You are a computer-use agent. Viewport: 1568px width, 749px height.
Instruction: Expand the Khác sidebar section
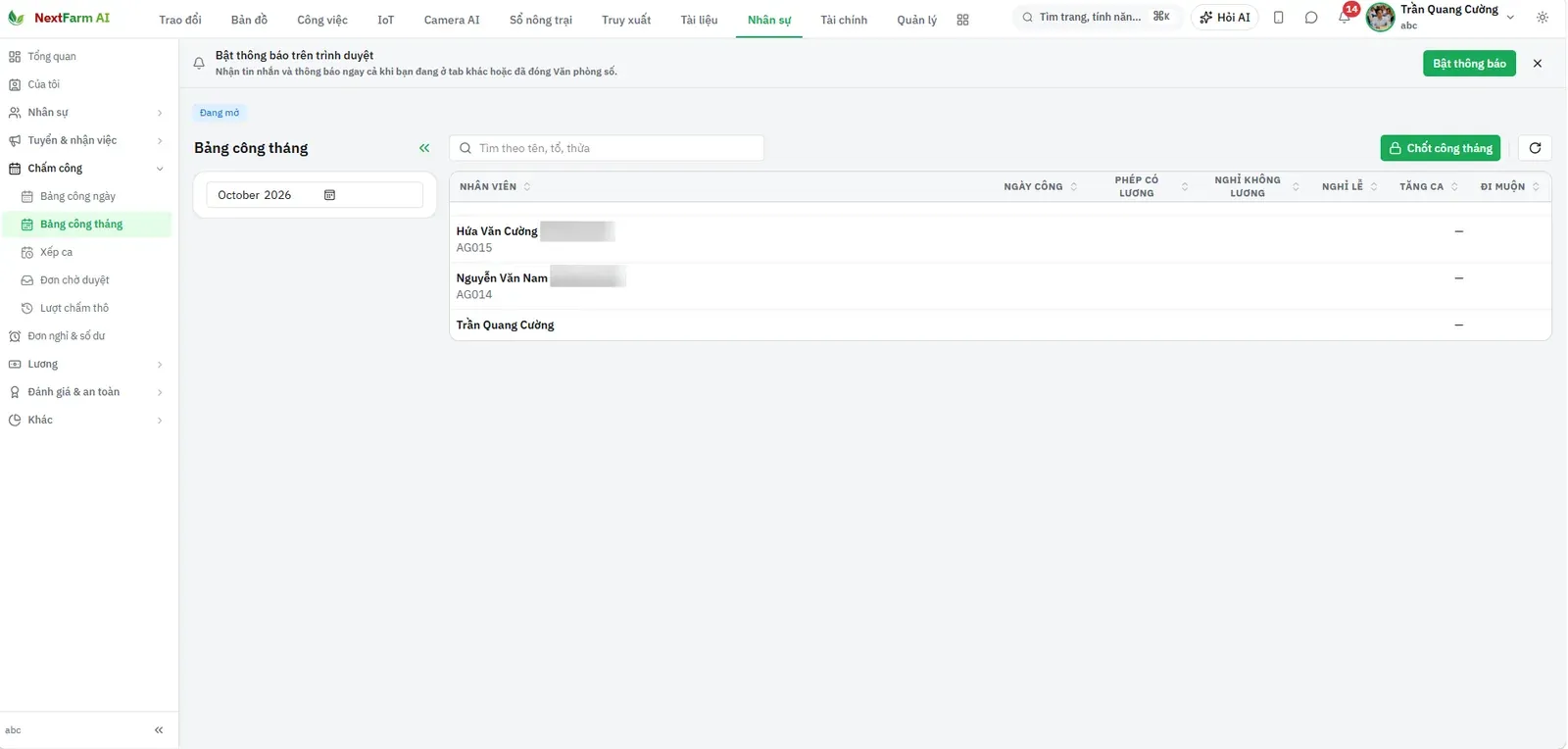pyautogui.click(x=86, y=421)
